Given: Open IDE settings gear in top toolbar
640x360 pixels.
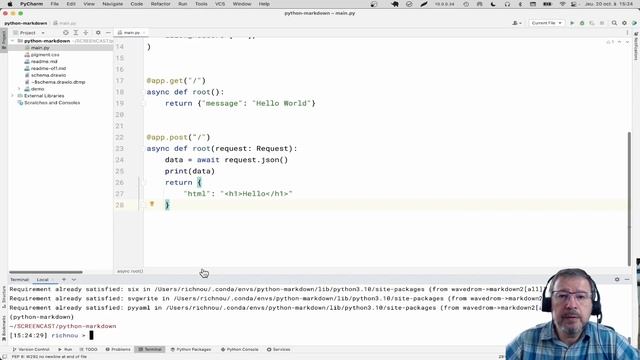Looking at the screenshot, I should tap(624, 23).
